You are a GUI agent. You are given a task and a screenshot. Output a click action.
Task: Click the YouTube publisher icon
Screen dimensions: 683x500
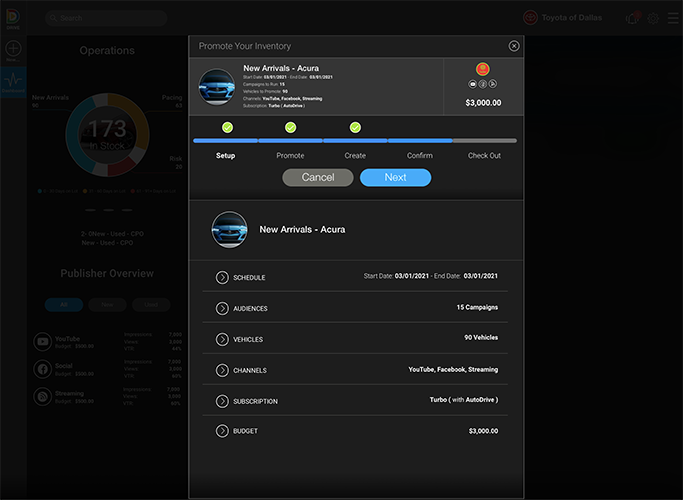point(42,342)
